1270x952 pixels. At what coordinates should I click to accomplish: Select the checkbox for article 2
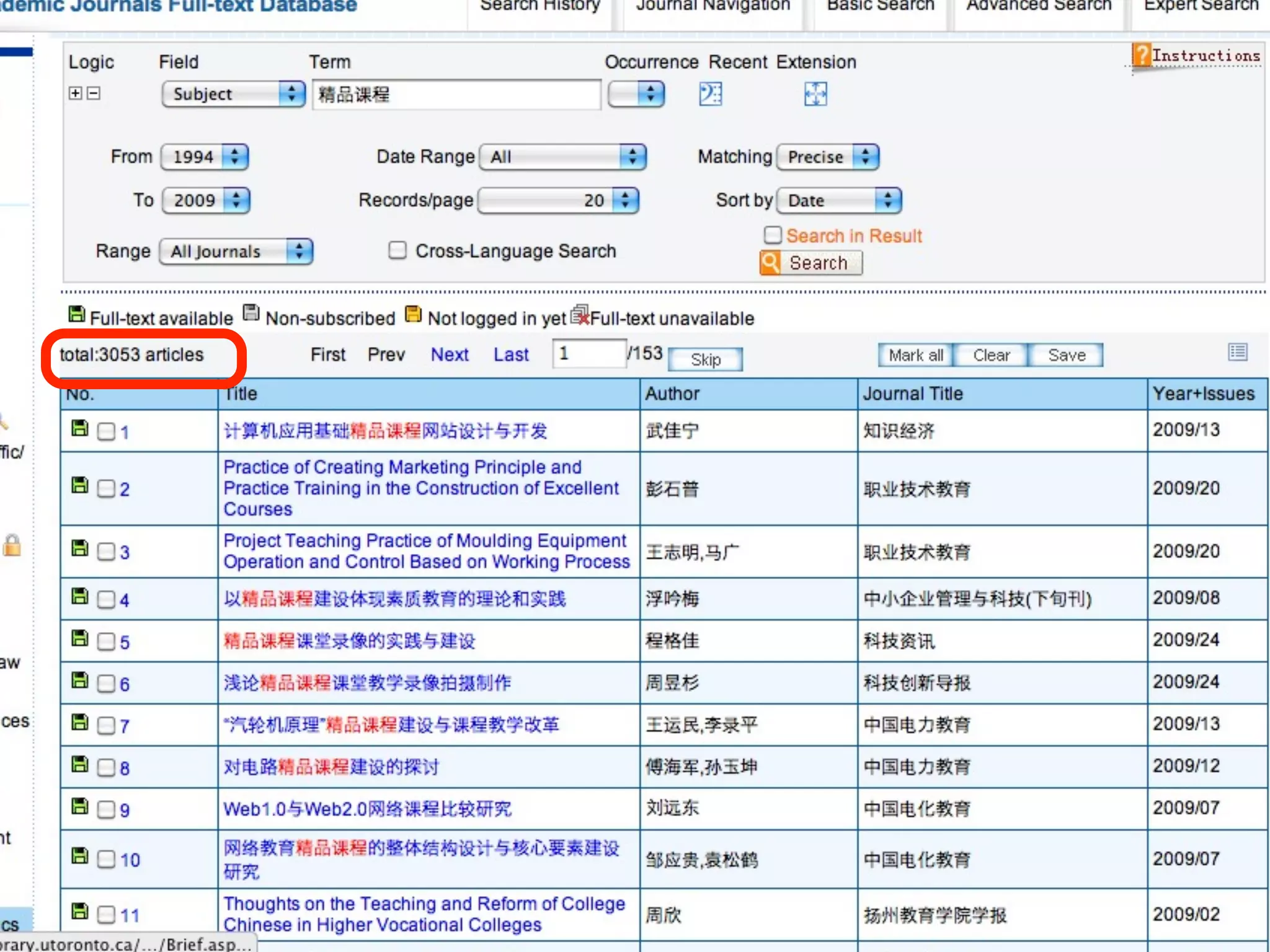tap(106, 489)
